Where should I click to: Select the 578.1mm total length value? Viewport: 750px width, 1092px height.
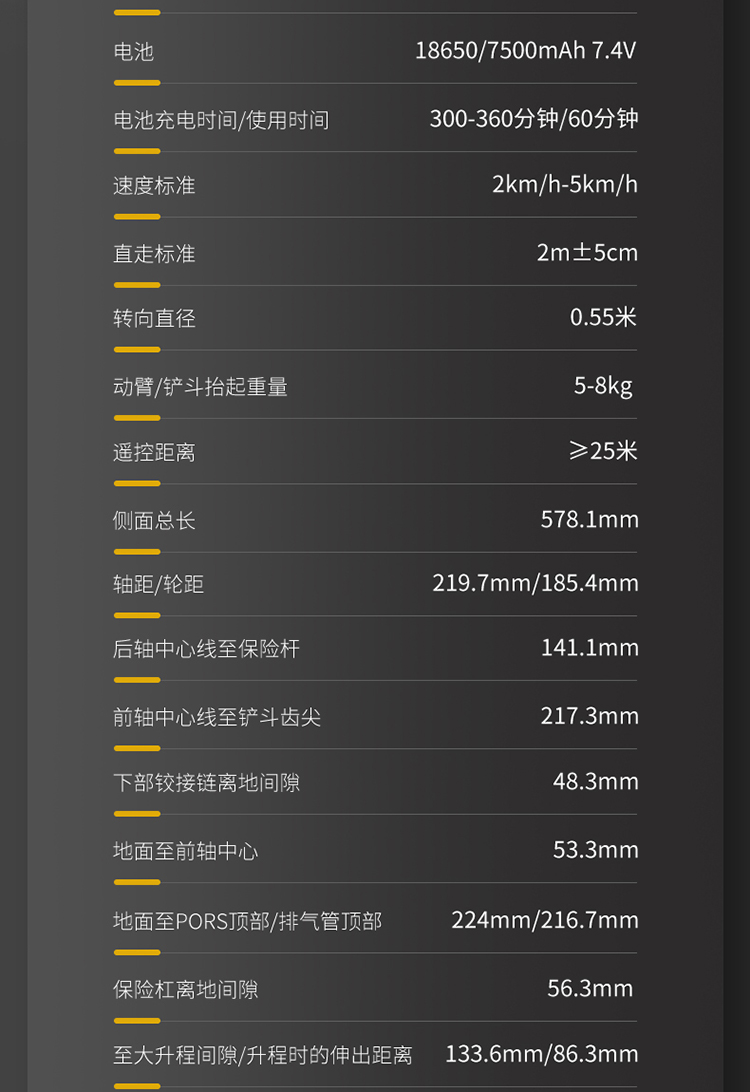pos(589,520)
